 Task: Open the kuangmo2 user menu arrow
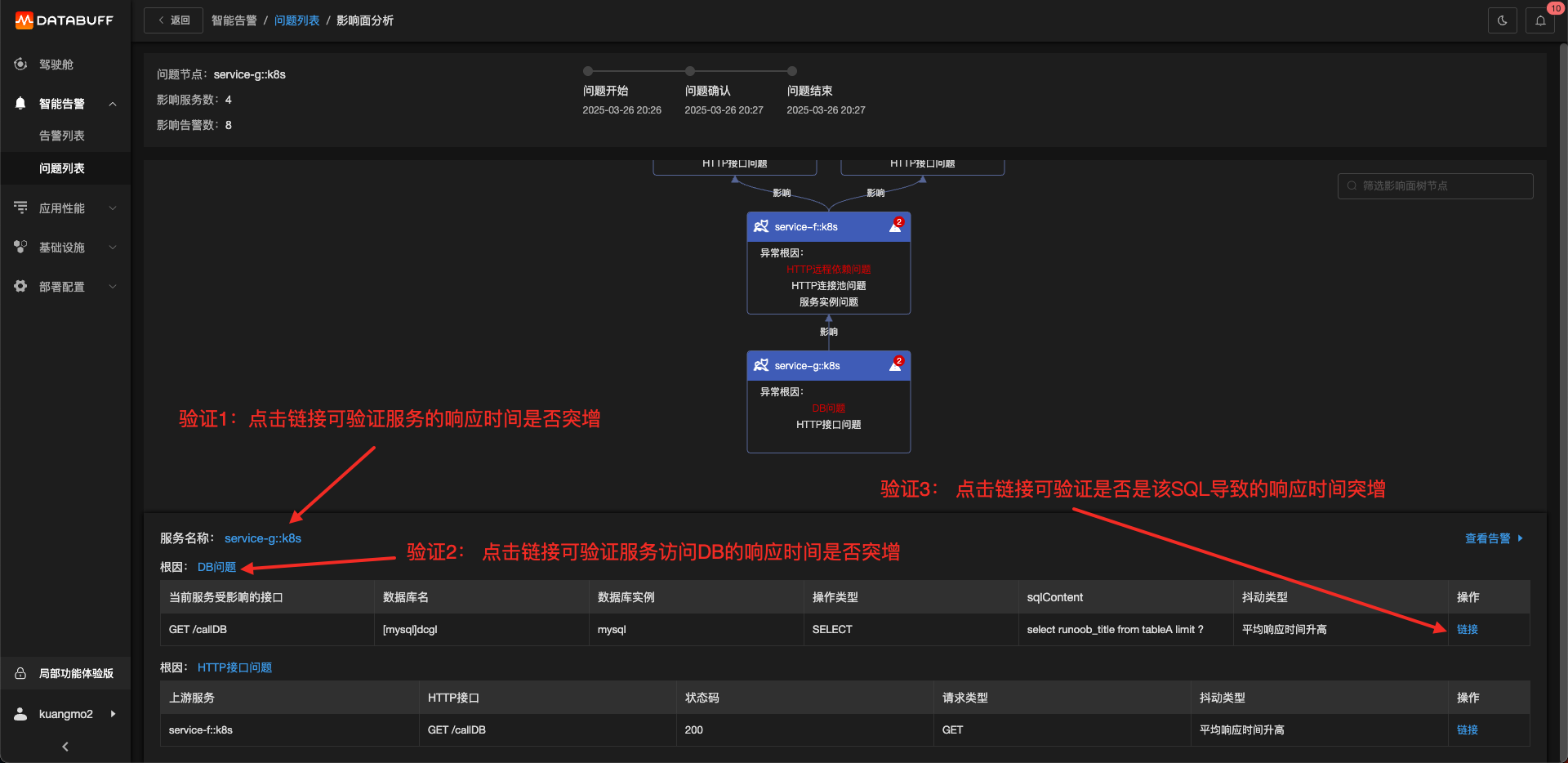(113, 713)
